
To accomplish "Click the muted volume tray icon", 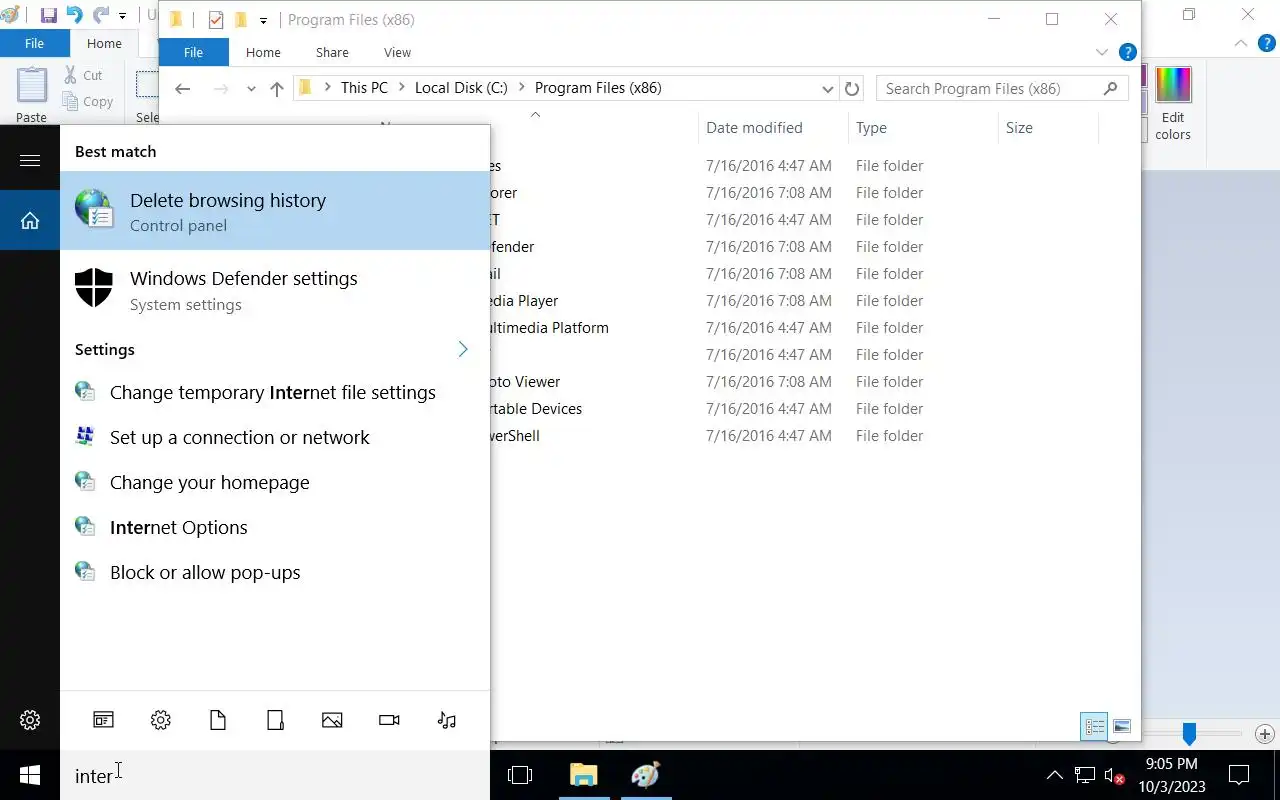I will point(1114,775).
